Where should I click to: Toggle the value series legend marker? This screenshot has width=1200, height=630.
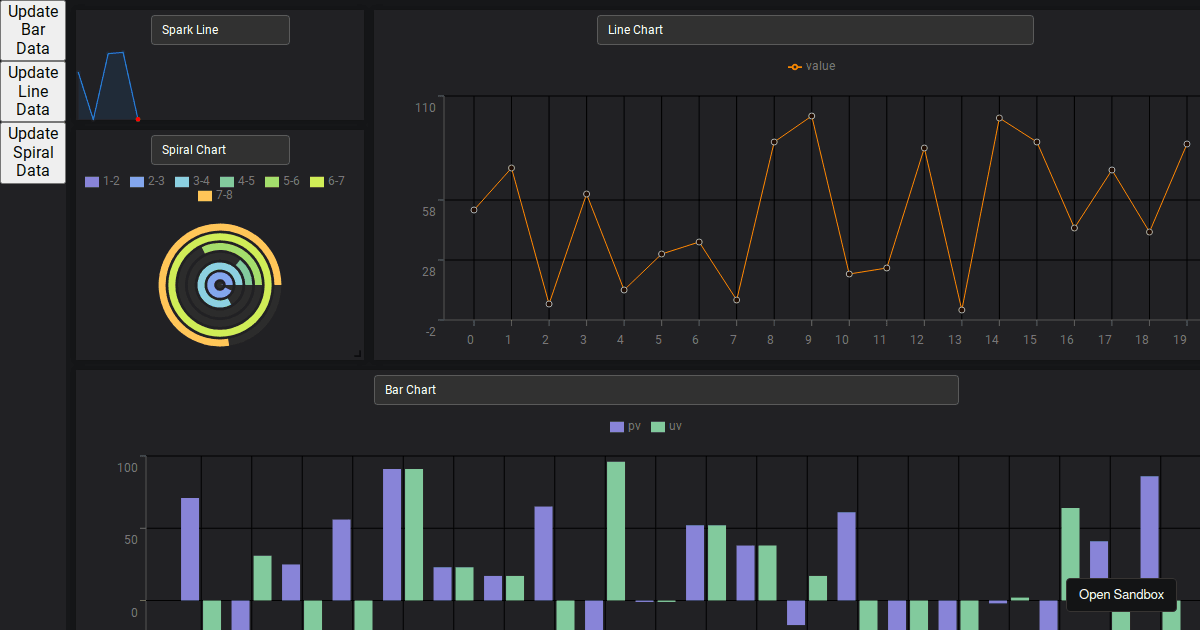click(794, 67)
